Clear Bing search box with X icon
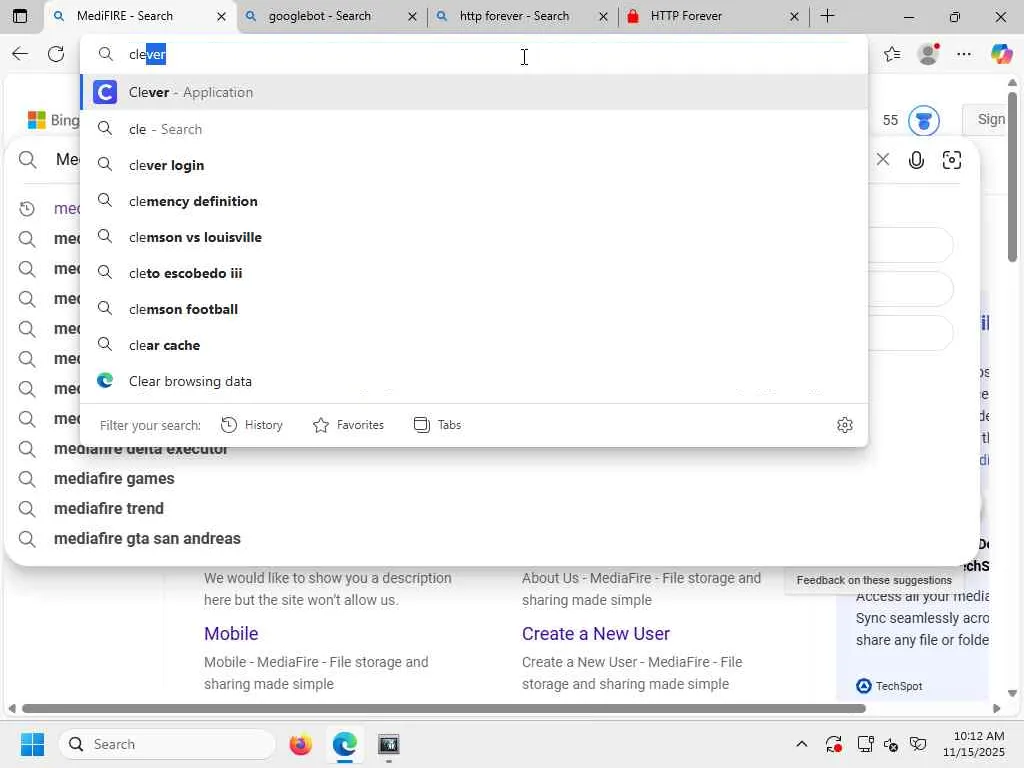 (x=883, y=159)
